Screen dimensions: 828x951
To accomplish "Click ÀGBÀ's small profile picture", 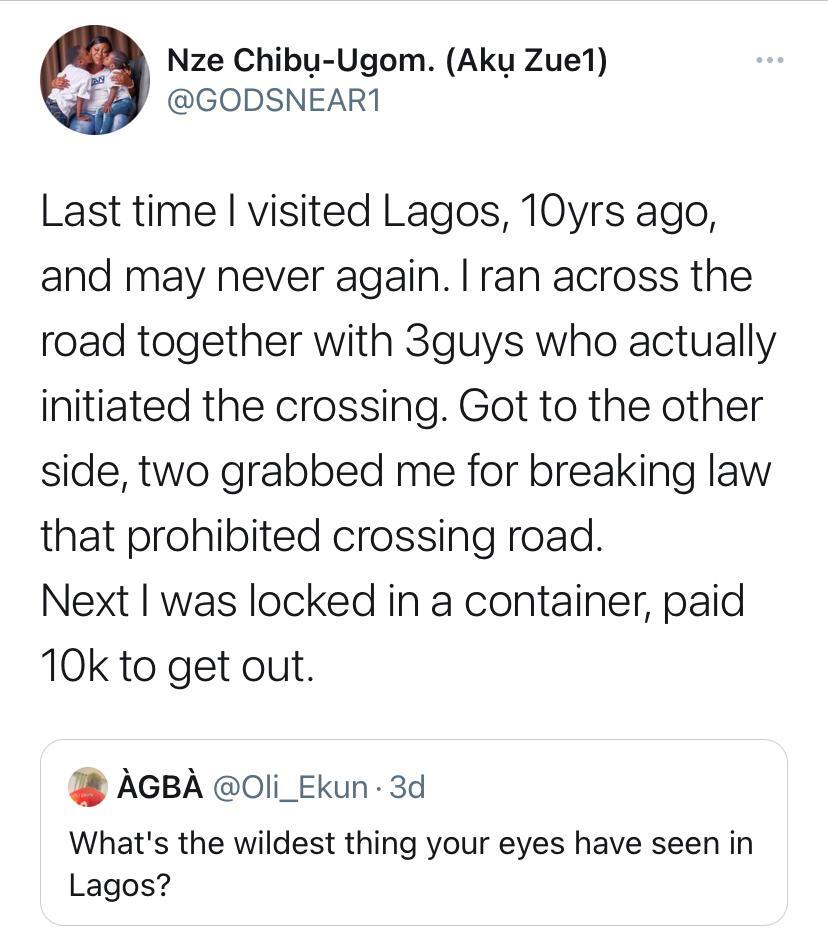I will (88, 787).
